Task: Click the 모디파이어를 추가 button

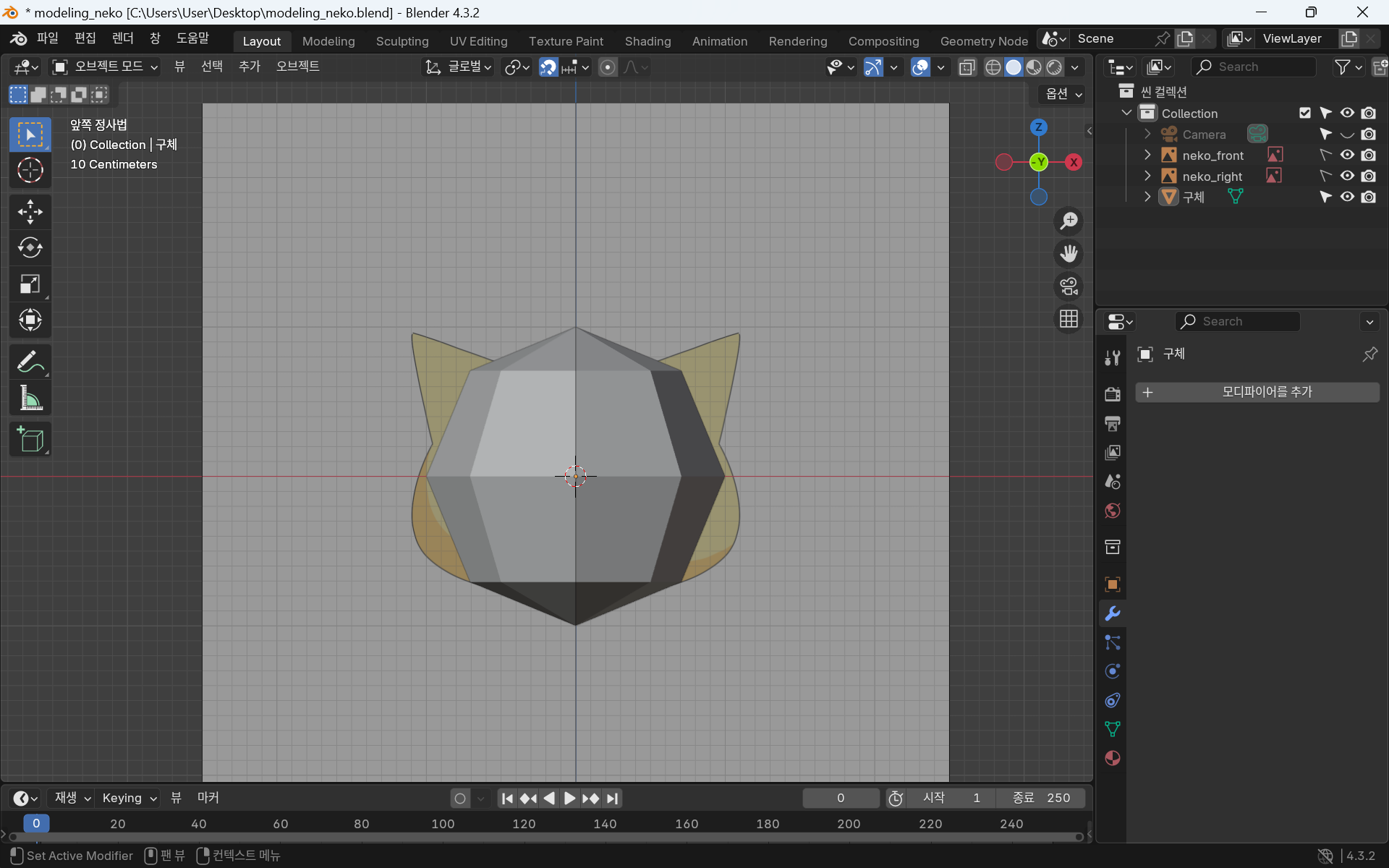Action: tap(1257, 392)
